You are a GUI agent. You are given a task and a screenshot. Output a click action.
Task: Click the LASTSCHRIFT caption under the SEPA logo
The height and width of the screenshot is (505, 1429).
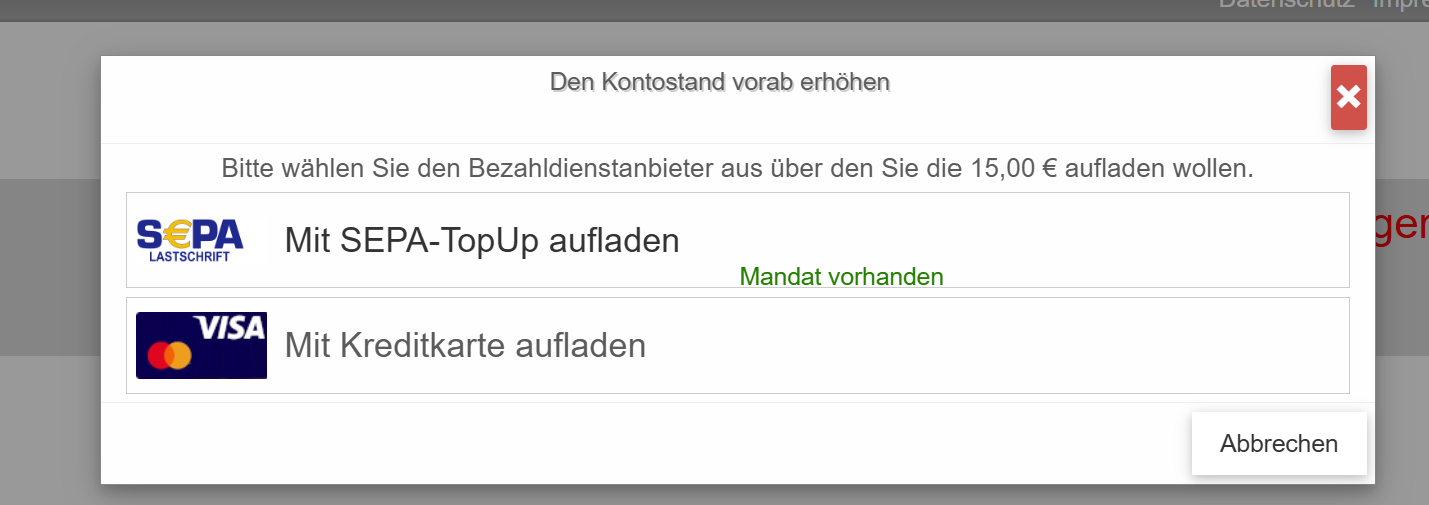click(189, 257)
